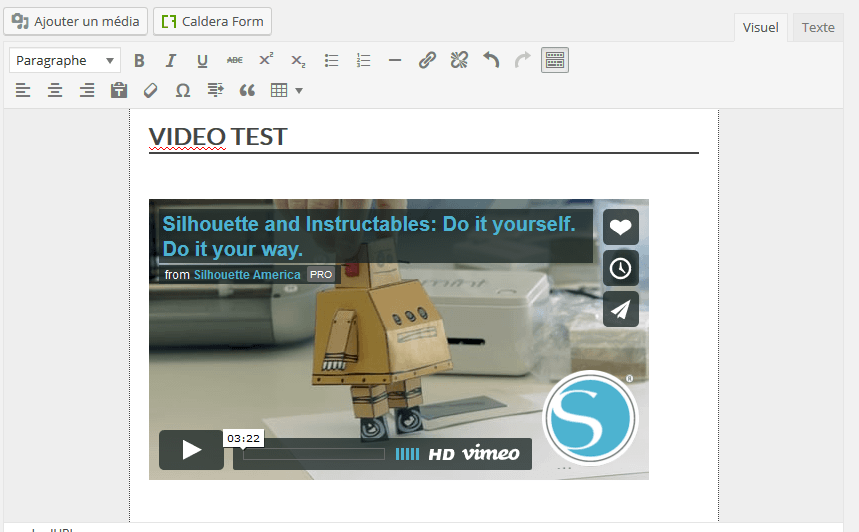The image size is (859, 532).
Task: Adjust the video volume bars
Action: click(x=407, y=454)
